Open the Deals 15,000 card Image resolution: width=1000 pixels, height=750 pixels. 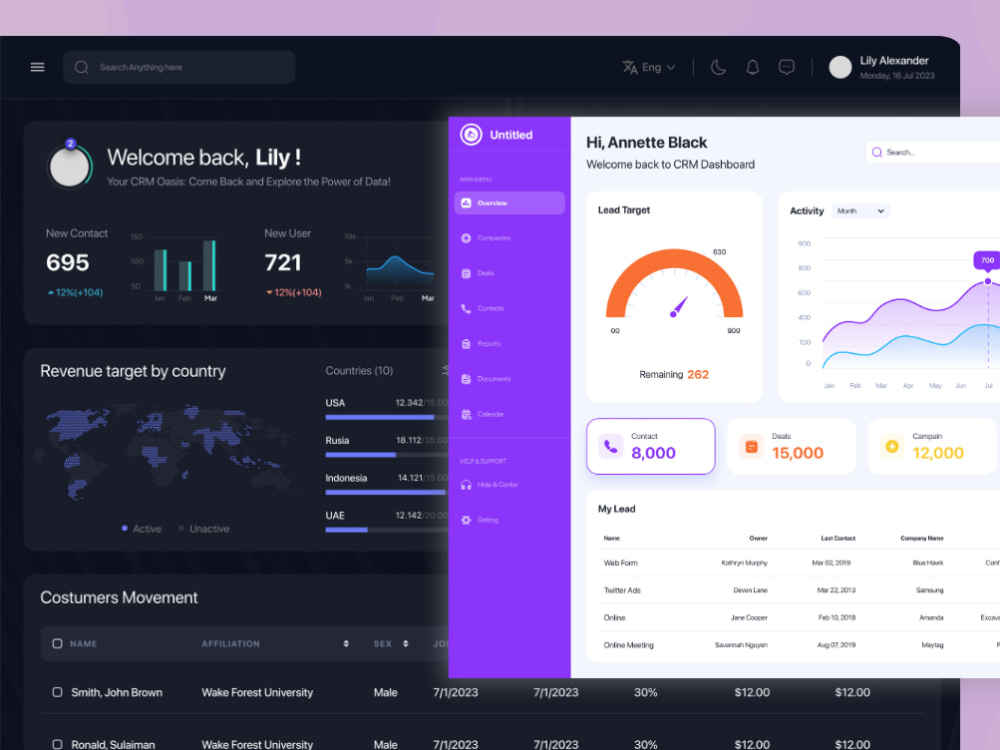tap(791, 446)
